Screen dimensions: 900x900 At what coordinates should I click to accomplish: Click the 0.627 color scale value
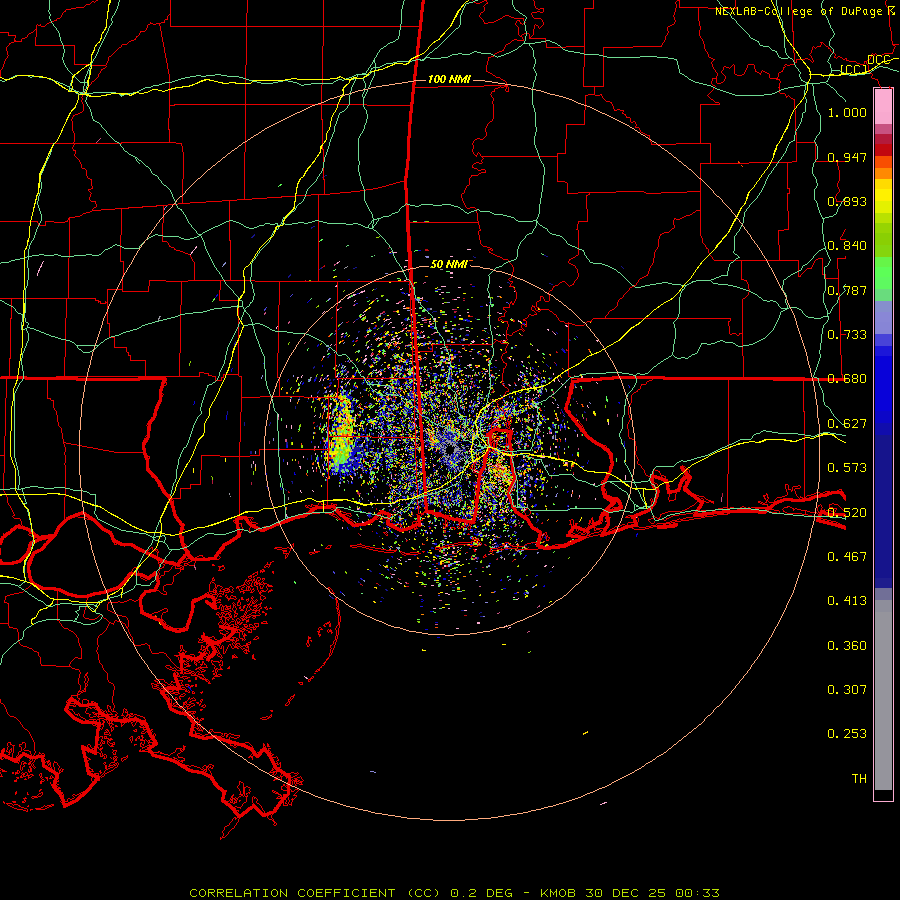coord(847,423)
